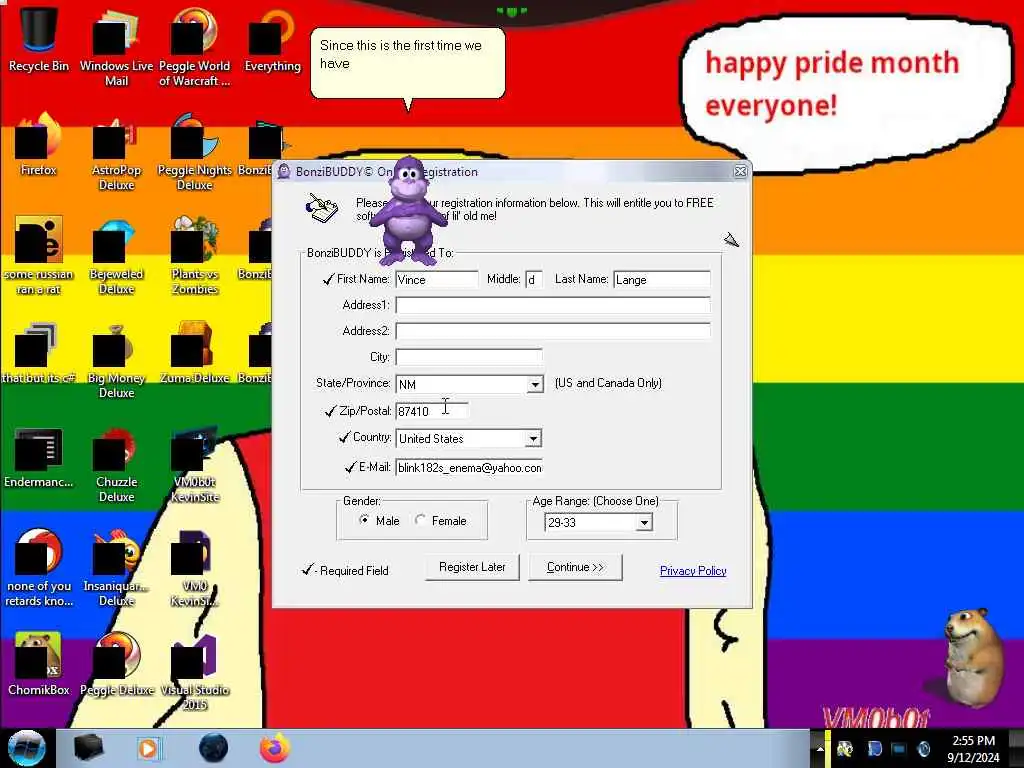Click the Windows Start orb
1024x768 pixels.
(x=27, y=748)
